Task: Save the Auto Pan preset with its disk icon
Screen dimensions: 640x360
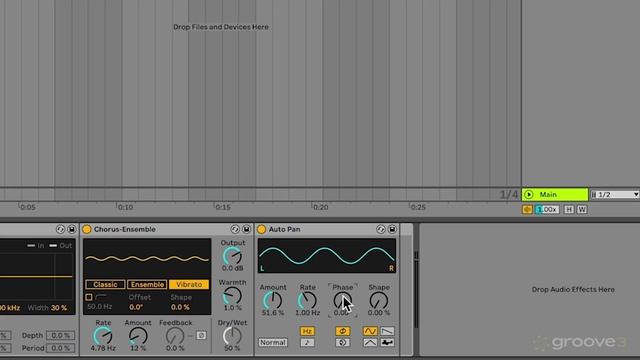Action: point(392,229)
